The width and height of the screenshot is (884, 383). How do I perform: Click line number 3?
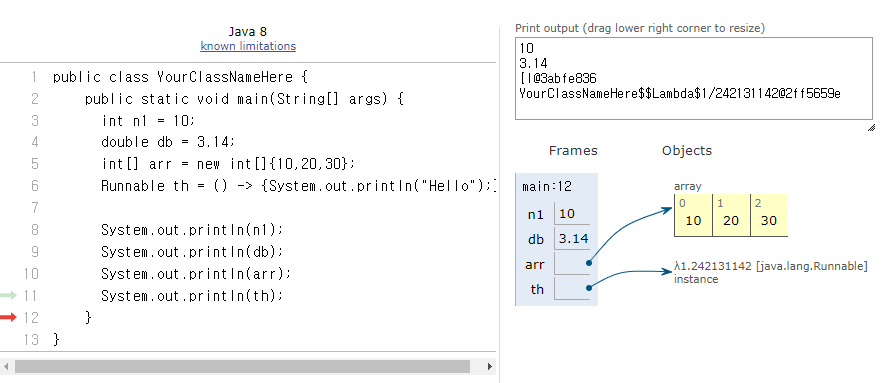pyautogui.click(x=35, y=121)
